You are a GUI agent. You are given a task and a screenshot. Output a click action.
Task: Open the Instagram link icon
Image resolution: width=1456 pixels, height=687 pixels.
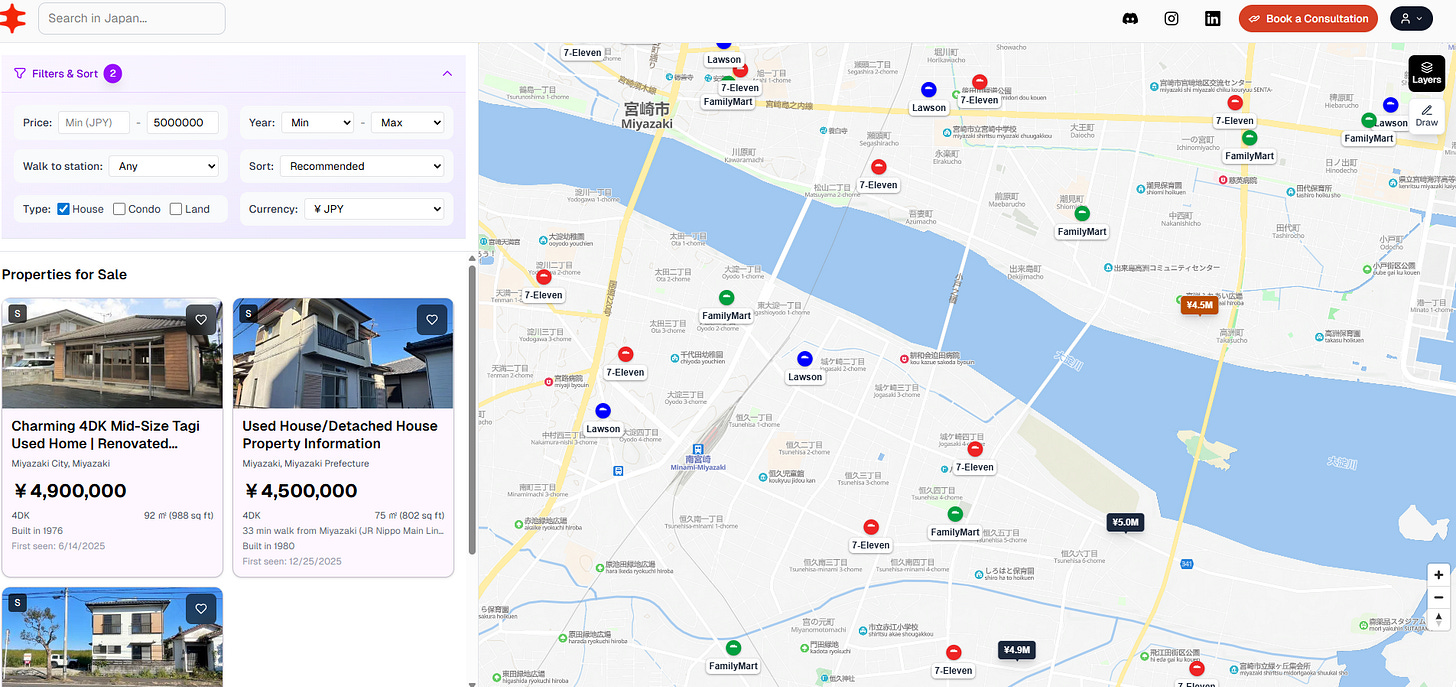point(1171,18)
